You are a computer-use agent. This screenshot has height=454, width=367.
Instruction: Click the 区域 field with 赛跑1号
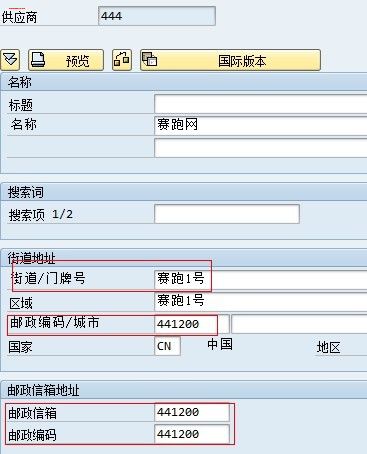pos(261,301)
